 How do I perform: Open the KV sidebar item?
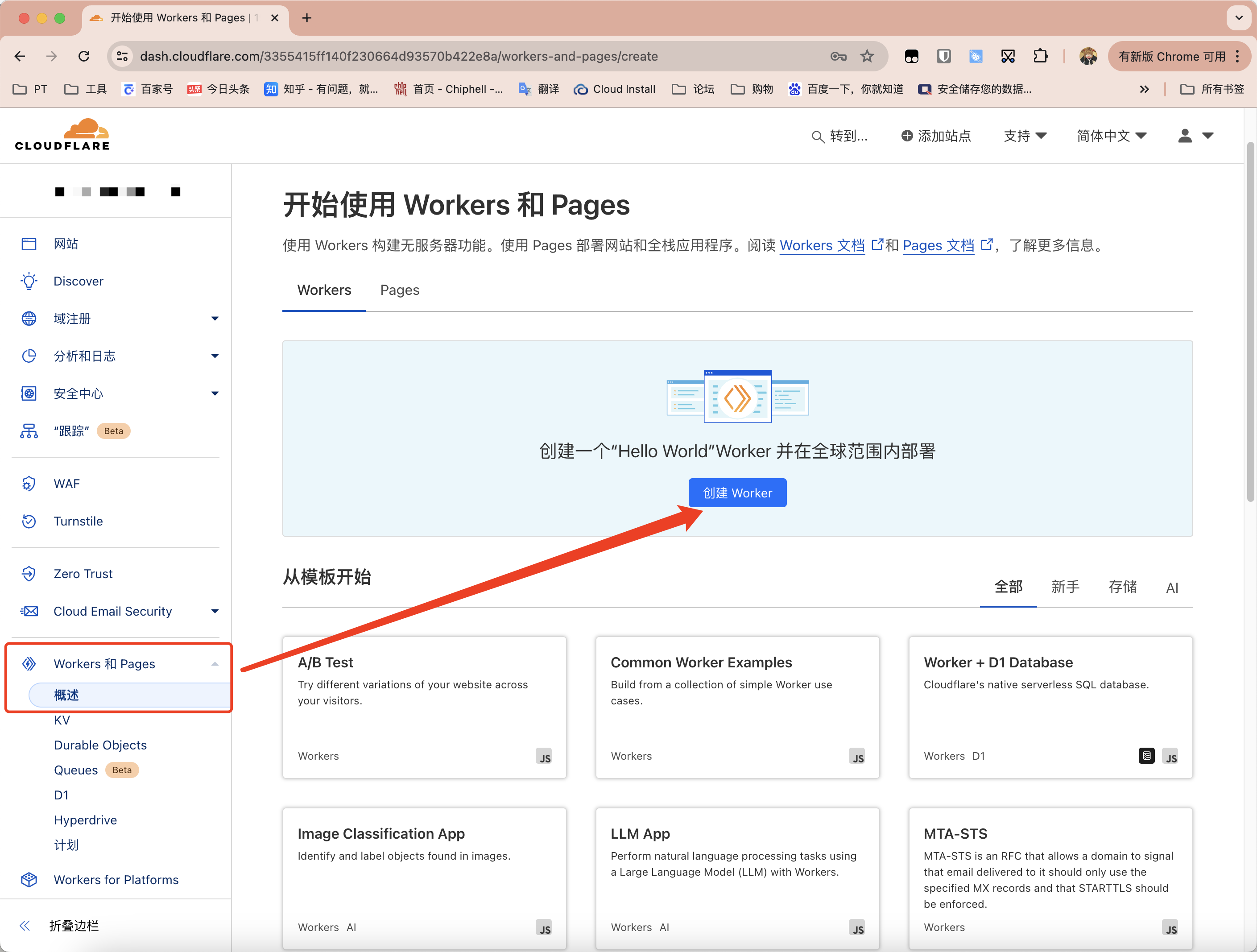pyautogui.click(x=62, y=720)
